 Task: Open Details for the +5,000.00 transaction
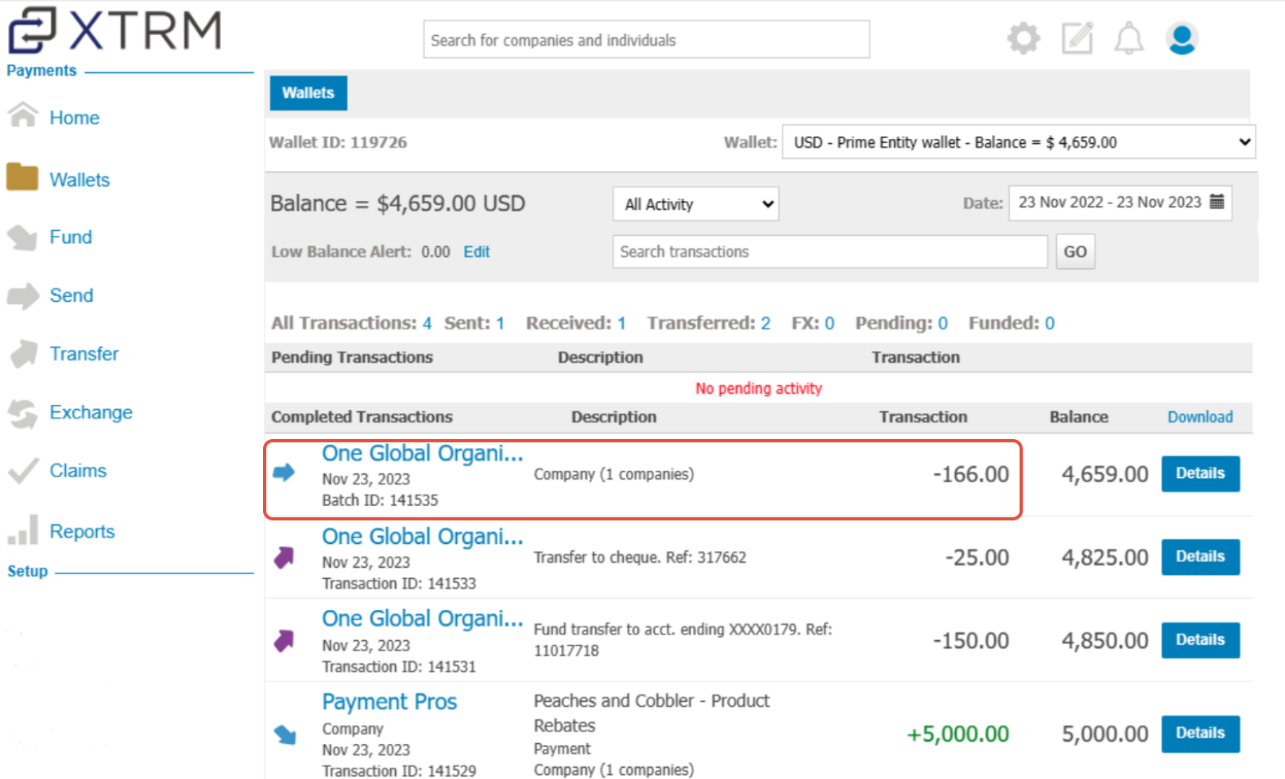point(1200,733)
